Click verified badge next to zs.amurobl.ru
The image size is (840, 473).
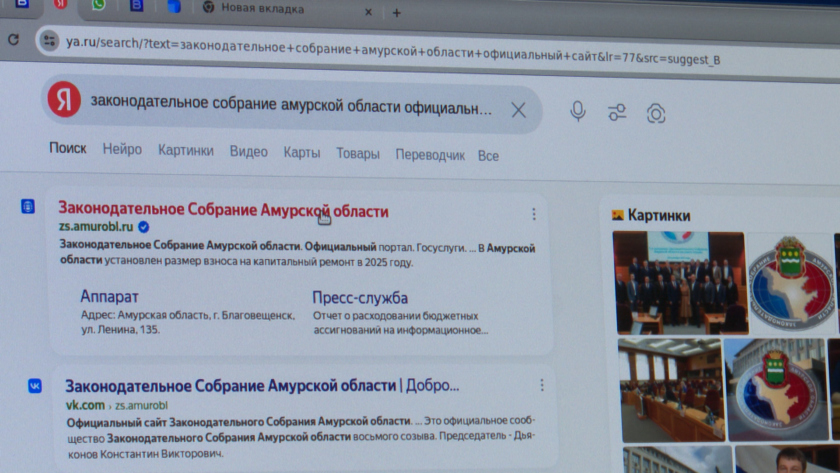coord(143,227)
